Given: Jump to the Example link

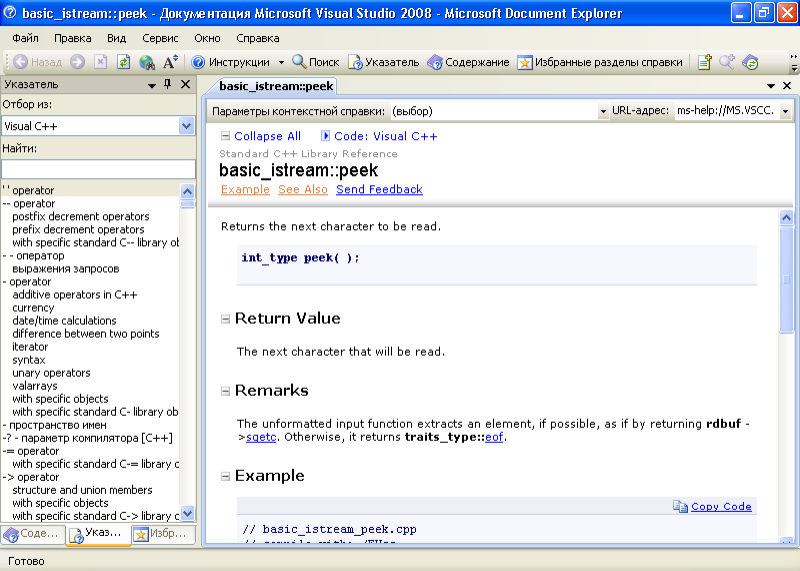Looking at the screenshot, I should [x=245, y=189].
